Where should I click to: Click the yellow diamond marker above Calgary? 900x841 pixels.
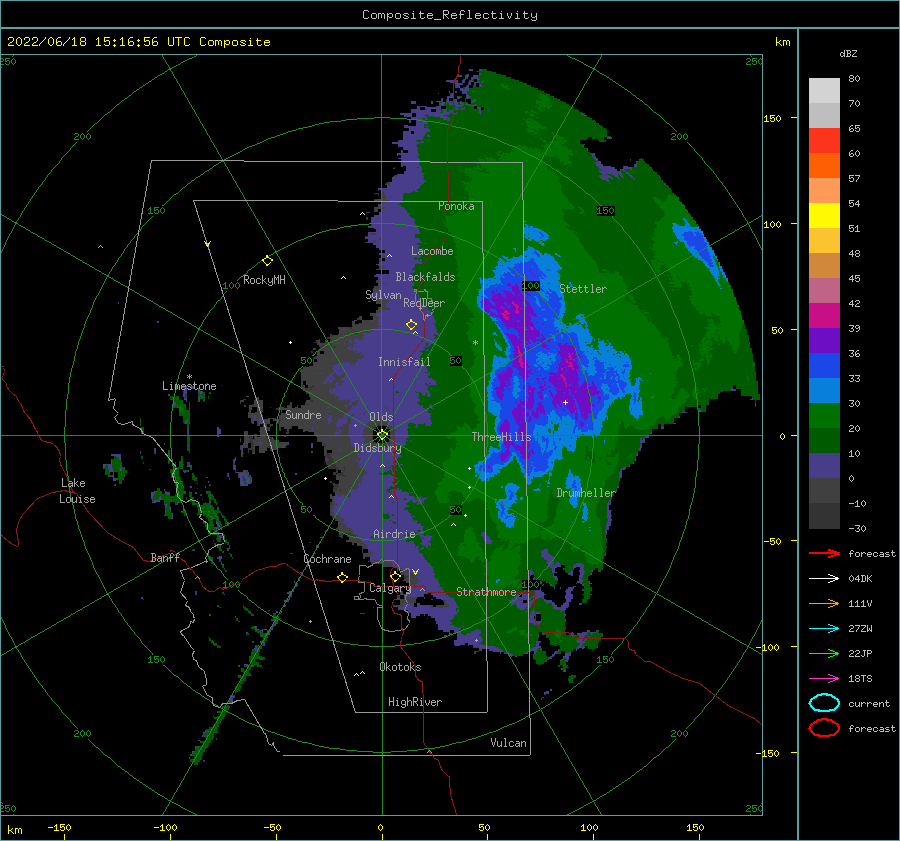coord(395,576)
